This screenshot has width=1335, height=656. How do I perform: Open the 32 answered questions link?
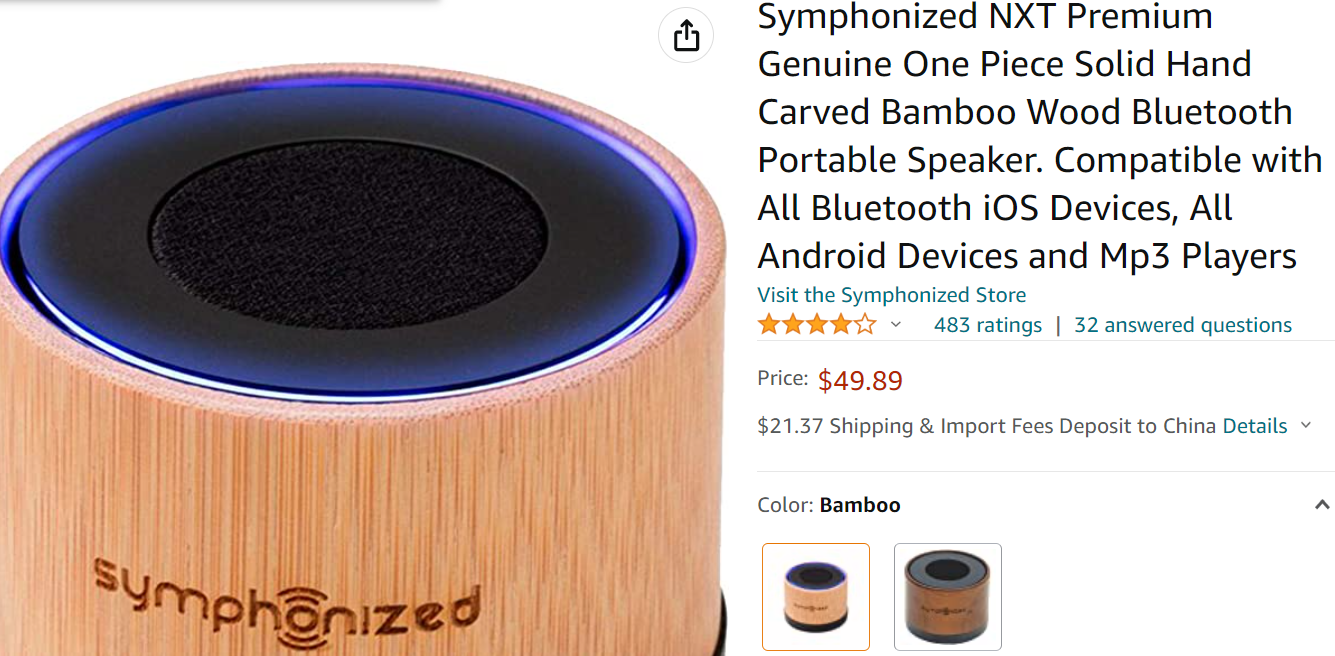pos(1183,325)
